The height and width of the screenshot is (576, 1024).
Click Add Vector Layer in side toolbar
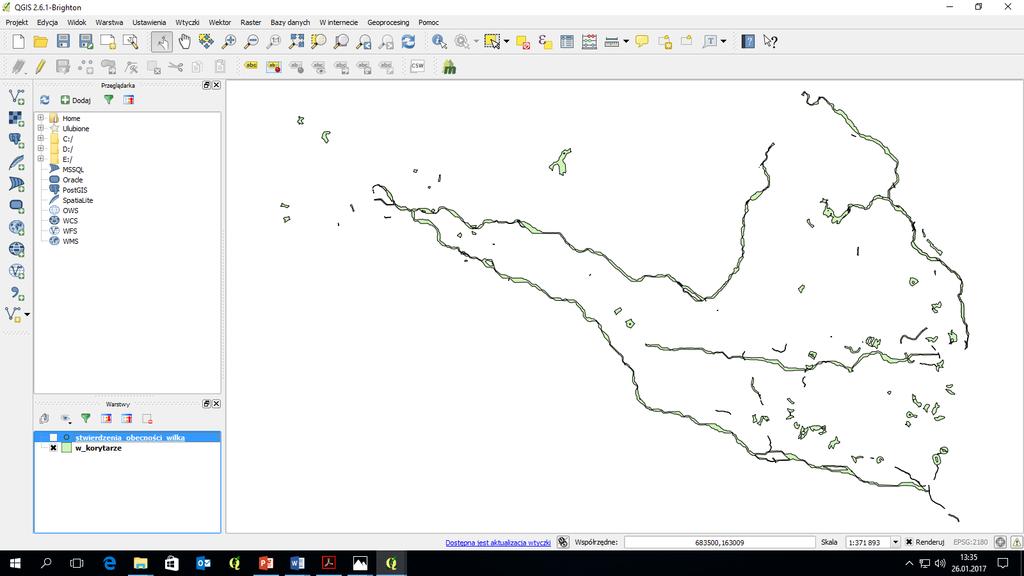16,97
